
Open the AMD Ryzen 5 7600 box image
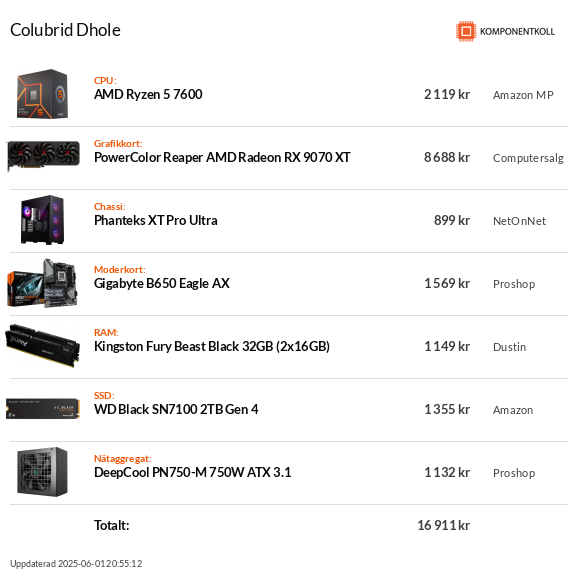coord(42,94)
